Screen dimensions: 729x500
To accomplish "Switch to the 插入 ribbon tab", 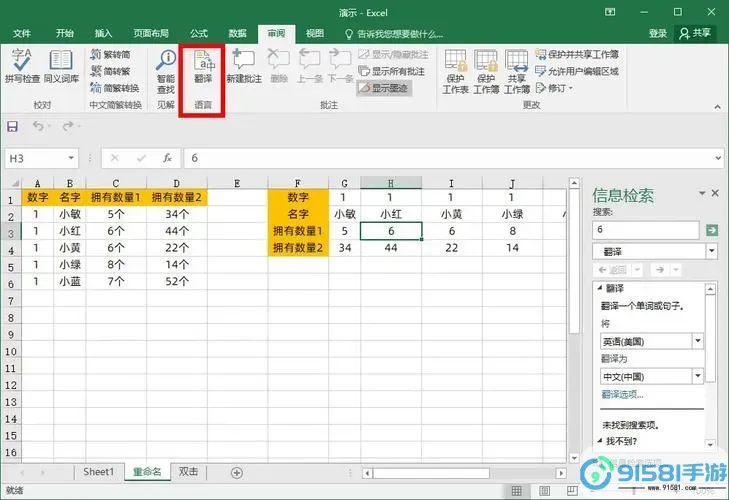I will click(x=103, y=33).
